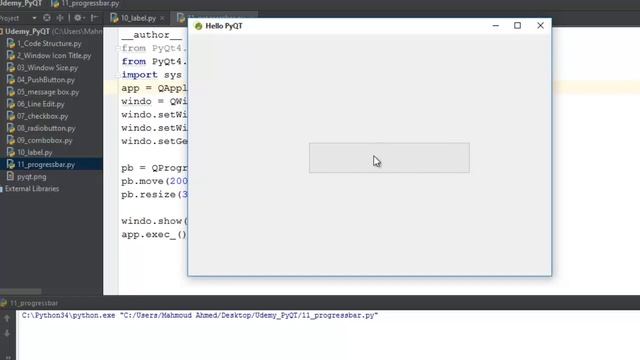Open 1_Code Structure.py in the project tree
This screenshot has height=360, width=640.
(49, 43)
